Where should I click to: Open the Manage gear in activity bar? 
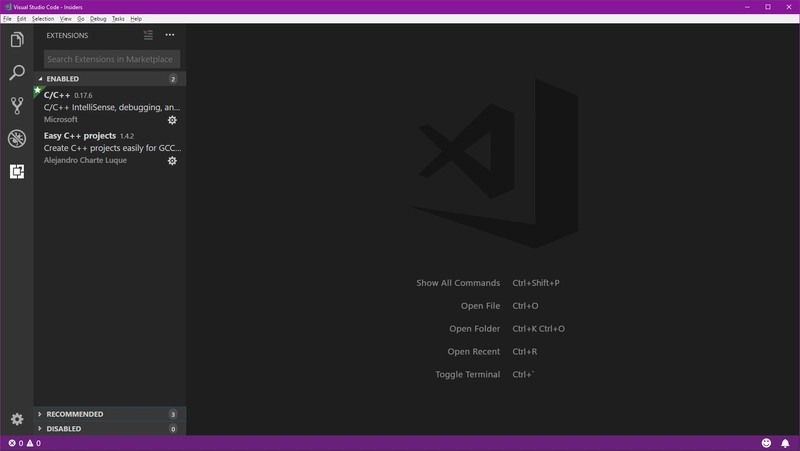16,420
